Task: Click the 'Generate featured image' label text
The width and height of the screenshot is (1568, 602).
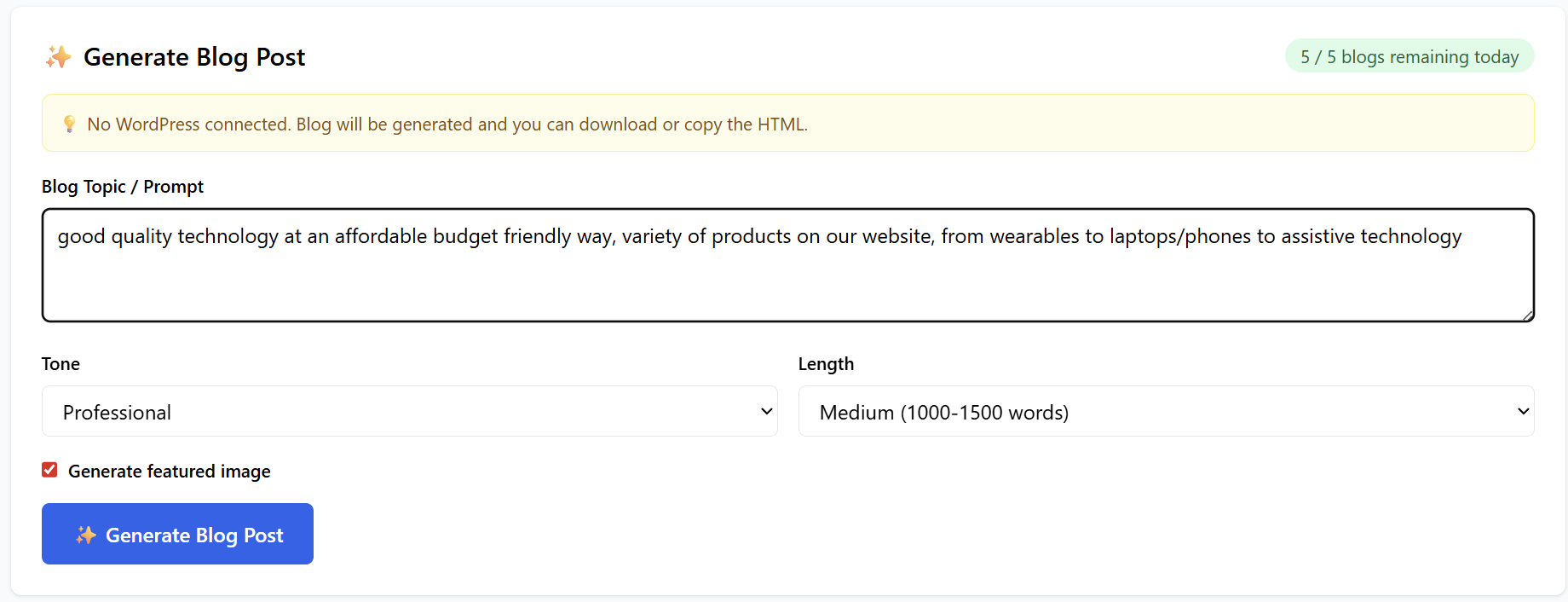Action: pos(169,472)
